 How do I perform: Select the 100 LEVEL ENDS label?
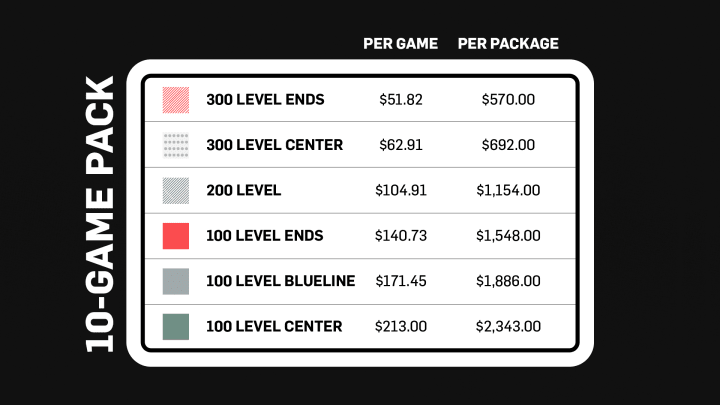[x=265, y=236]
